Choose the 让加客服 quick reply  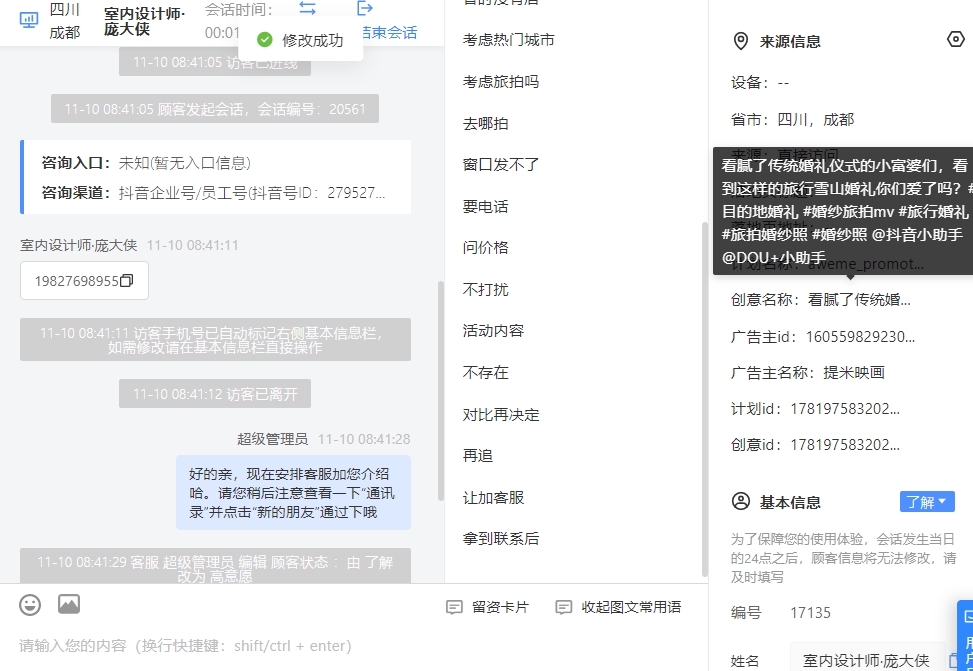493,498
